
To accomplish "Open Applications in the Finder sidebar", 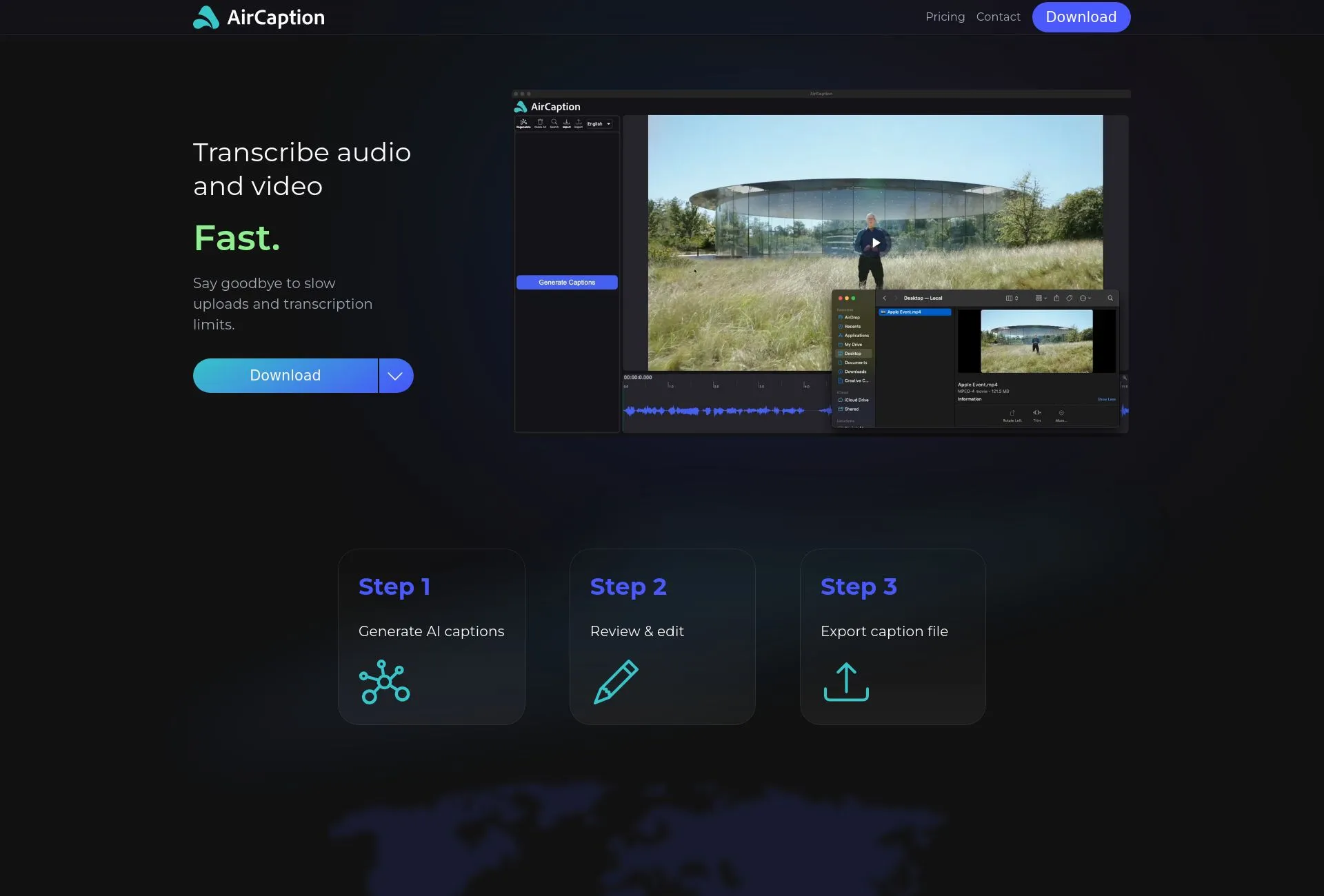I will (854, 336).
